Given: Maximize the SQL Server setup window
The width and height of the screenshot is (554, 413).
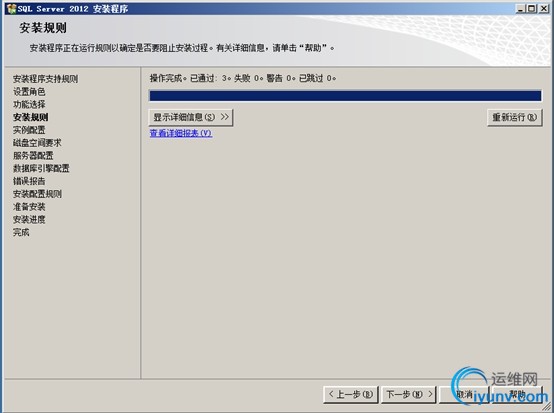Looking at the screenshot, I should point(531,8).
